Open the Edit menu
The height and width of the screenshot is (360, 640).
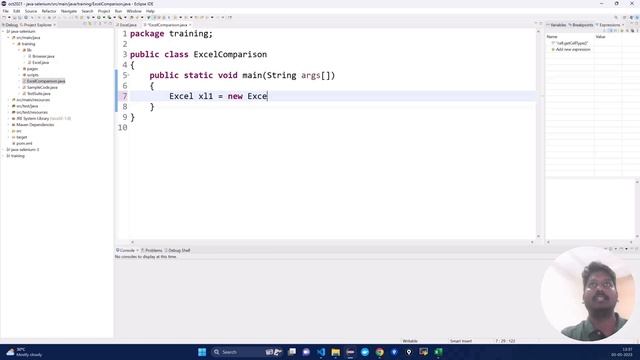(17, 11)
